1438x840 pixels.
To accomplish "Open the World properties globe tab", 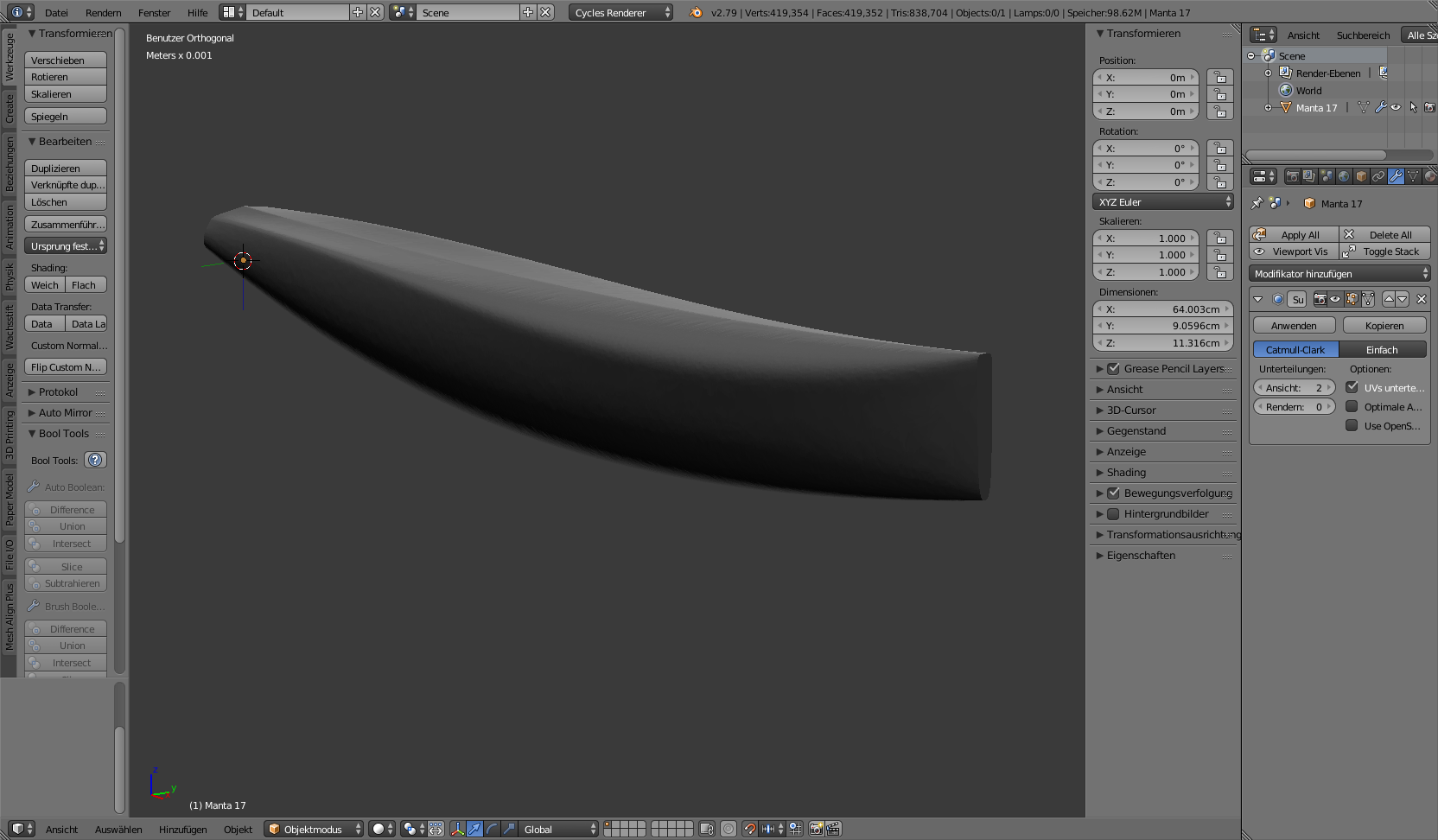I will click(x=1344, y=176).
